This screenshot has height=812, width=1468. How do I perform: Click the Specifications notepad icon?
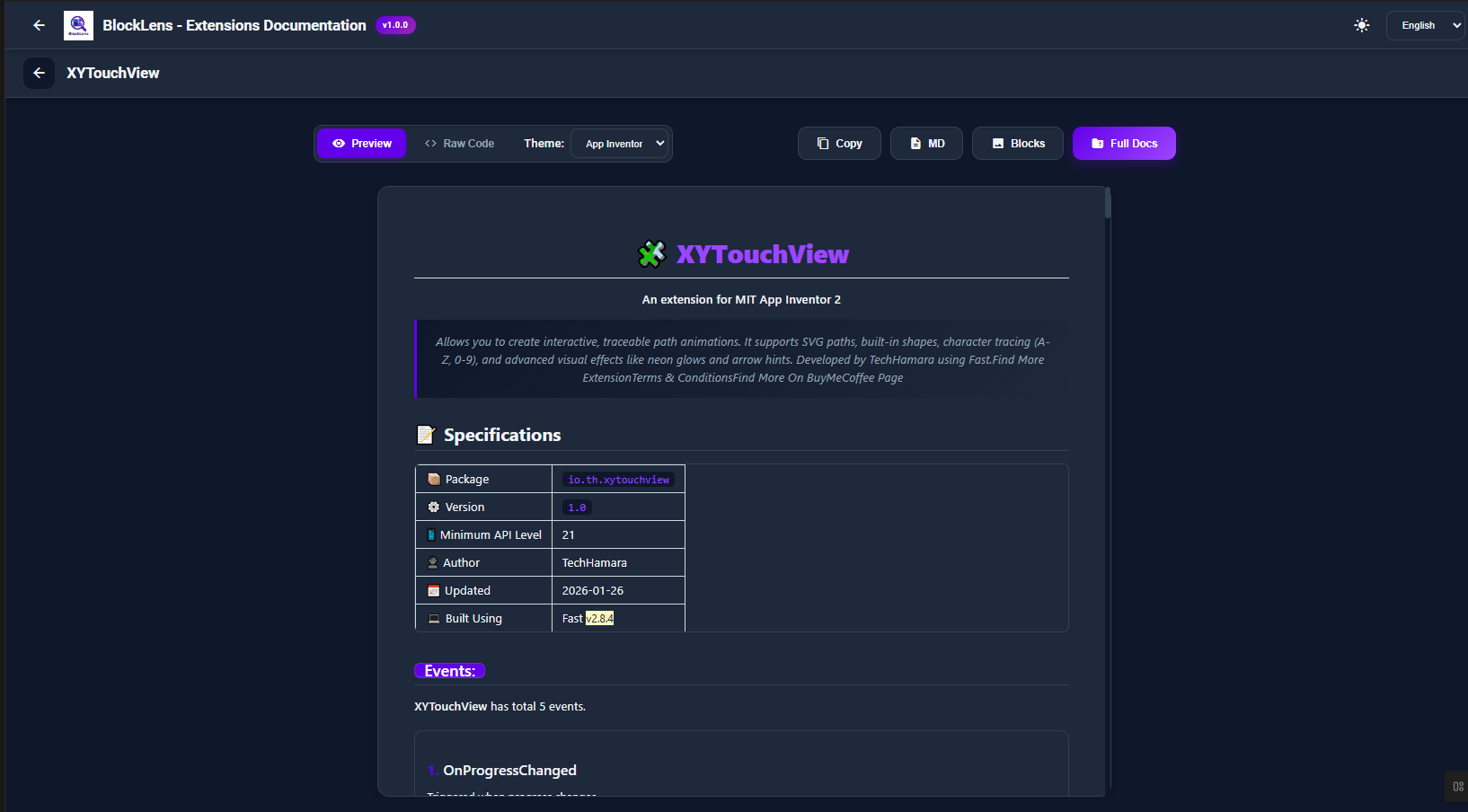(x=426, y=435)
